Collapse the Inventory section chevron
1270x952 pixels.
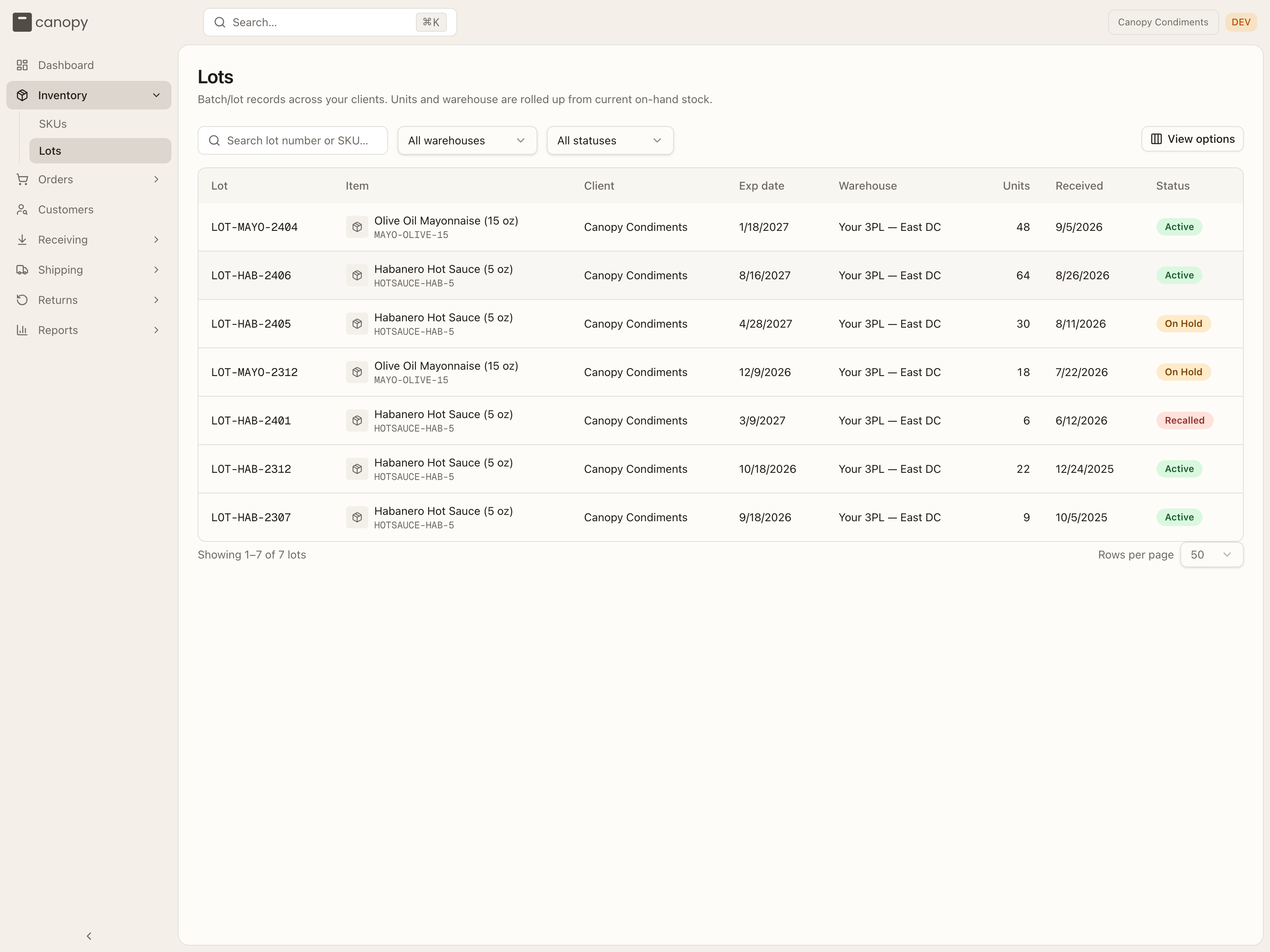[x=156, y=95]
